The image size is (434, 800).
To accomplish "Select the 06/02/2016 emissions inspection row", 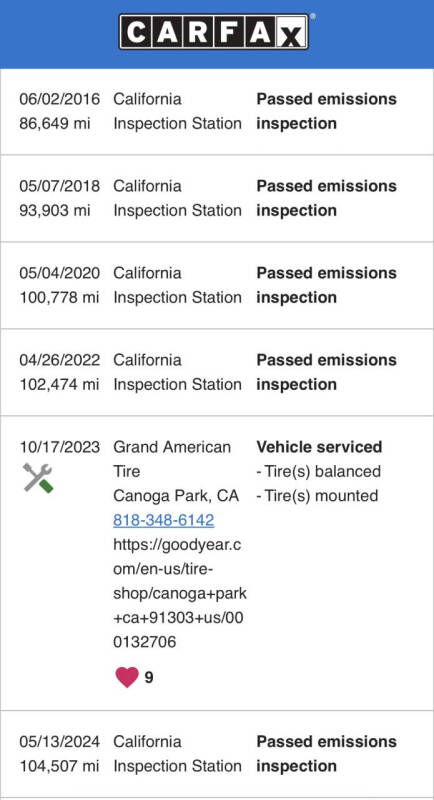I will tap(217, 111).
